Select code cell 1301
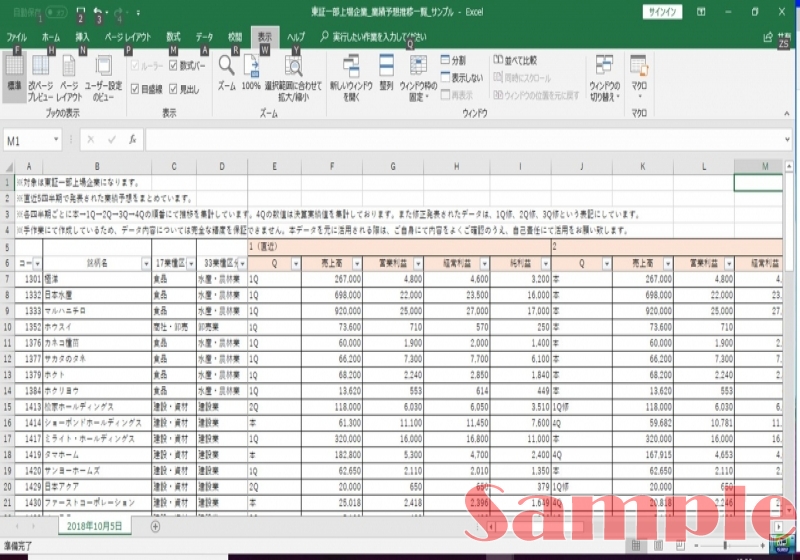The width and height of the screenshot is (800, 560). tap(29, 279)
